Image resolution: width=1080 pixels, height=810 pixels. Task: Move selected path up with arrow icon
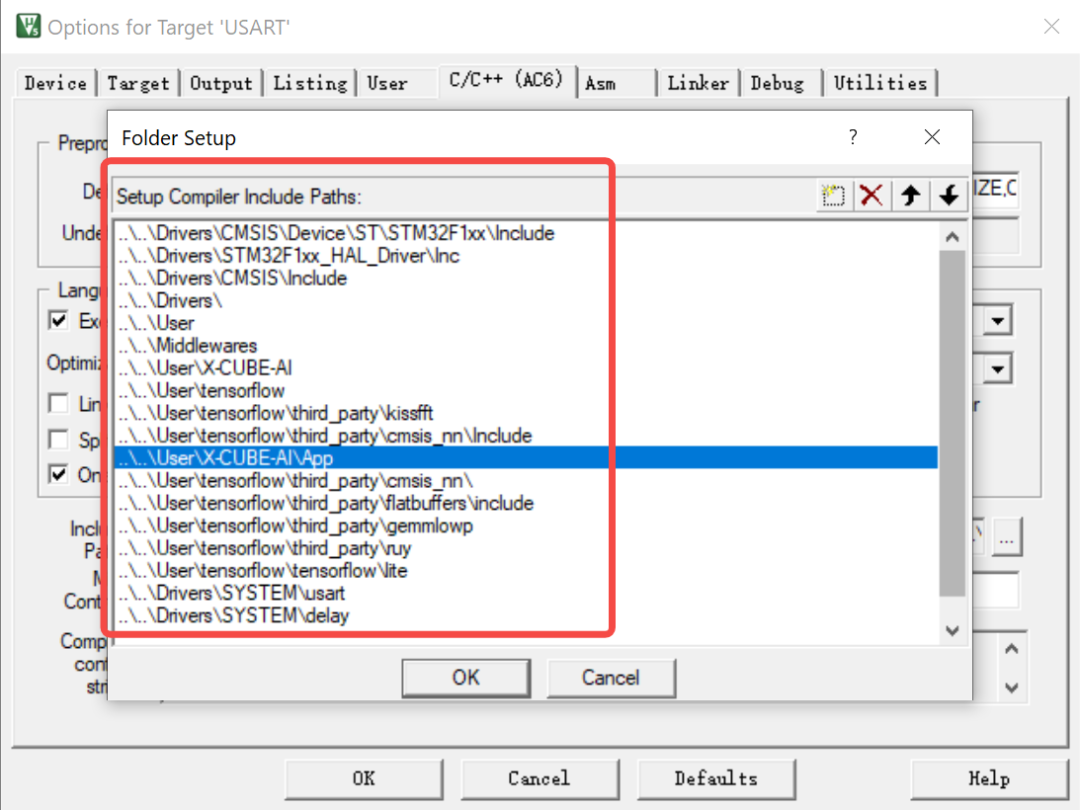pos(911,196)
